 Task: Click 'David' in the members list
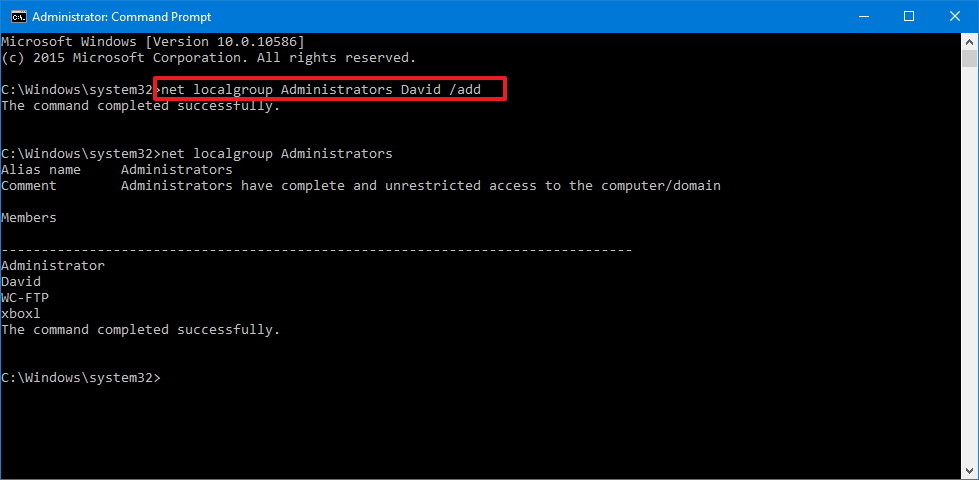21,282
